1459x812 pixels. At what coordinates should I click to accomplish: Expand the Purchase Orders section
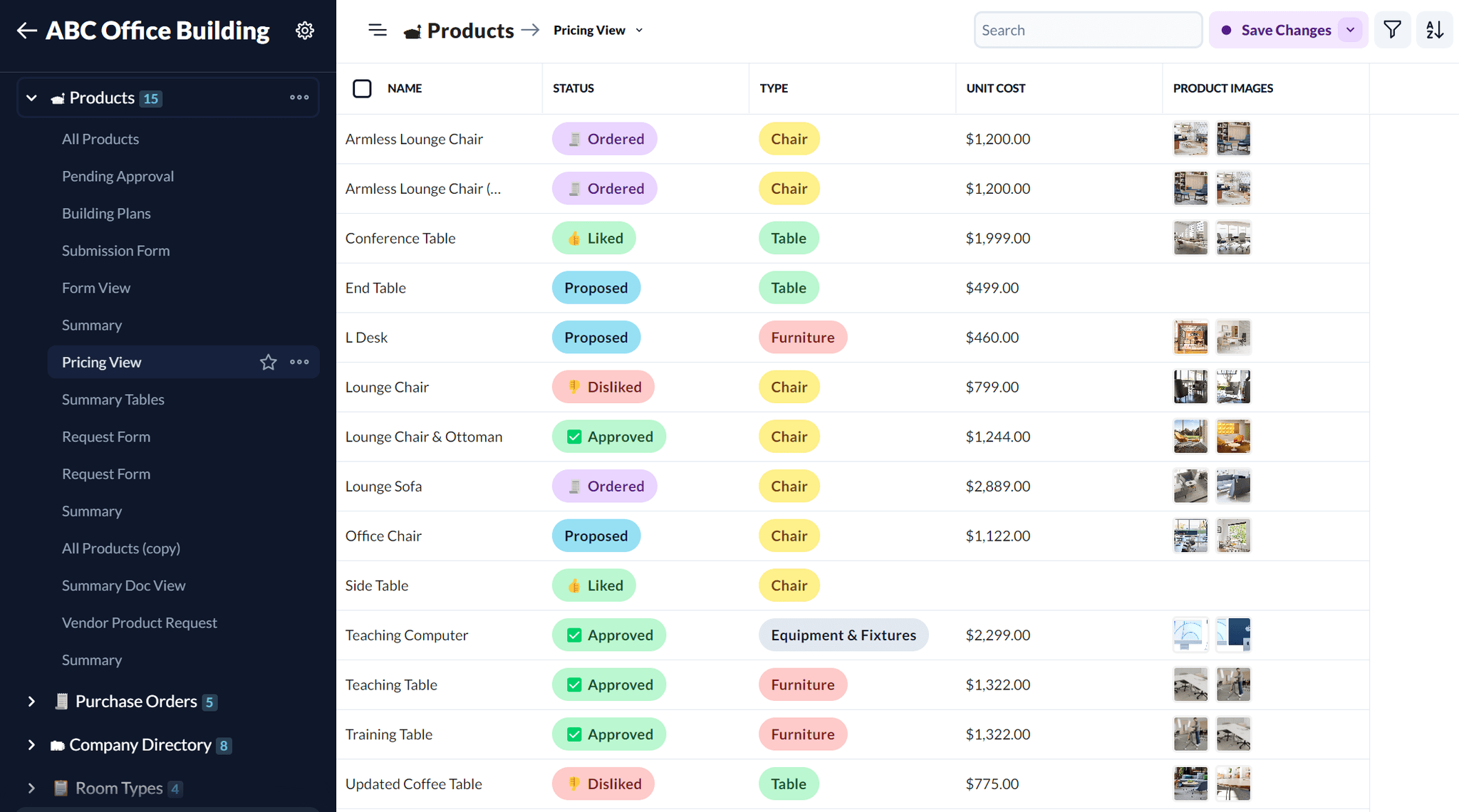tap(31, 702)
